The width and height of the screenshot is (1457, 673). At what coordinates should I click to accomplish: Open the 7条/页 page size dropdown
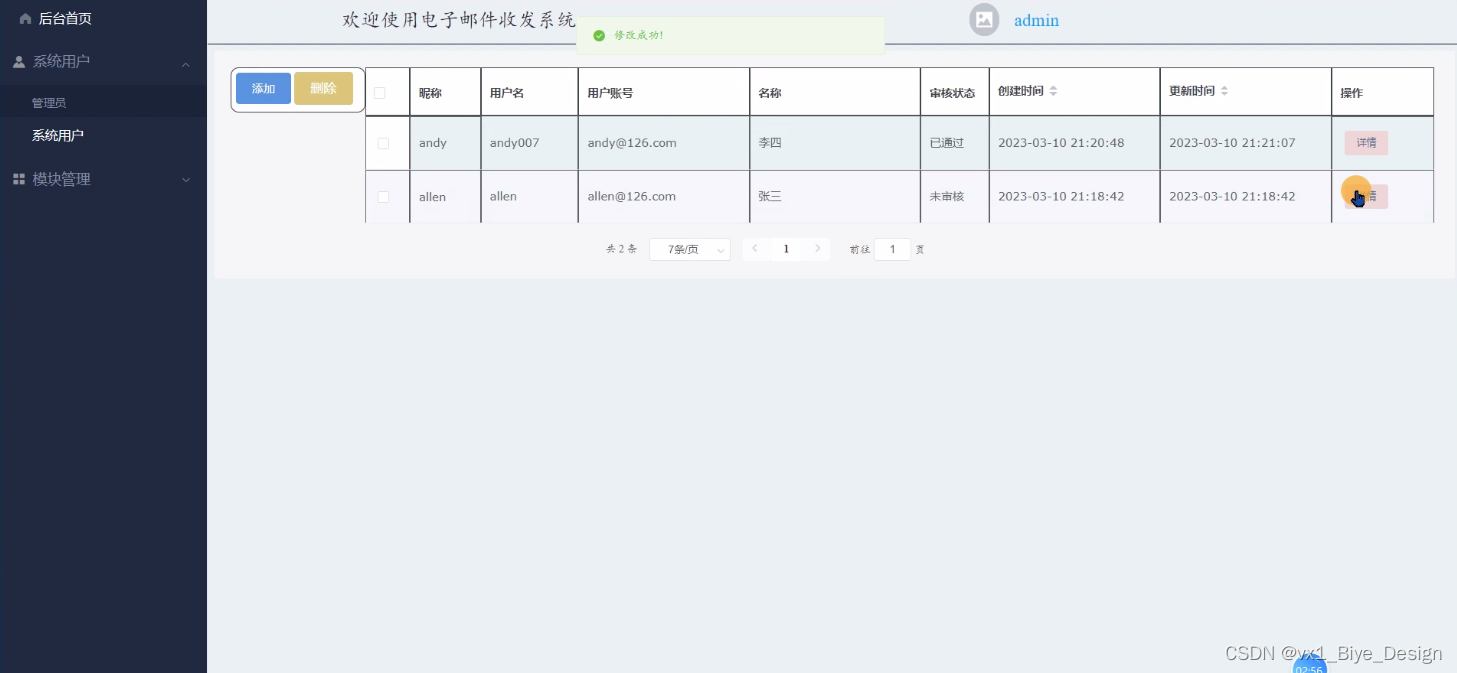point(690,250)
